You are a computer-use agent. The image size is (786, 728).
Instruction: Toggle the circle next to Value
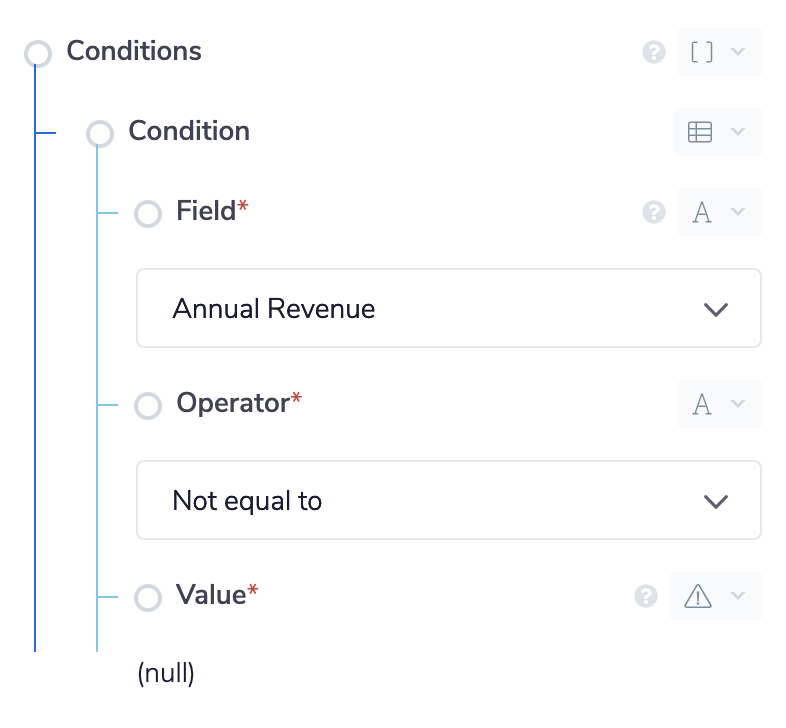tap(148, 598)
